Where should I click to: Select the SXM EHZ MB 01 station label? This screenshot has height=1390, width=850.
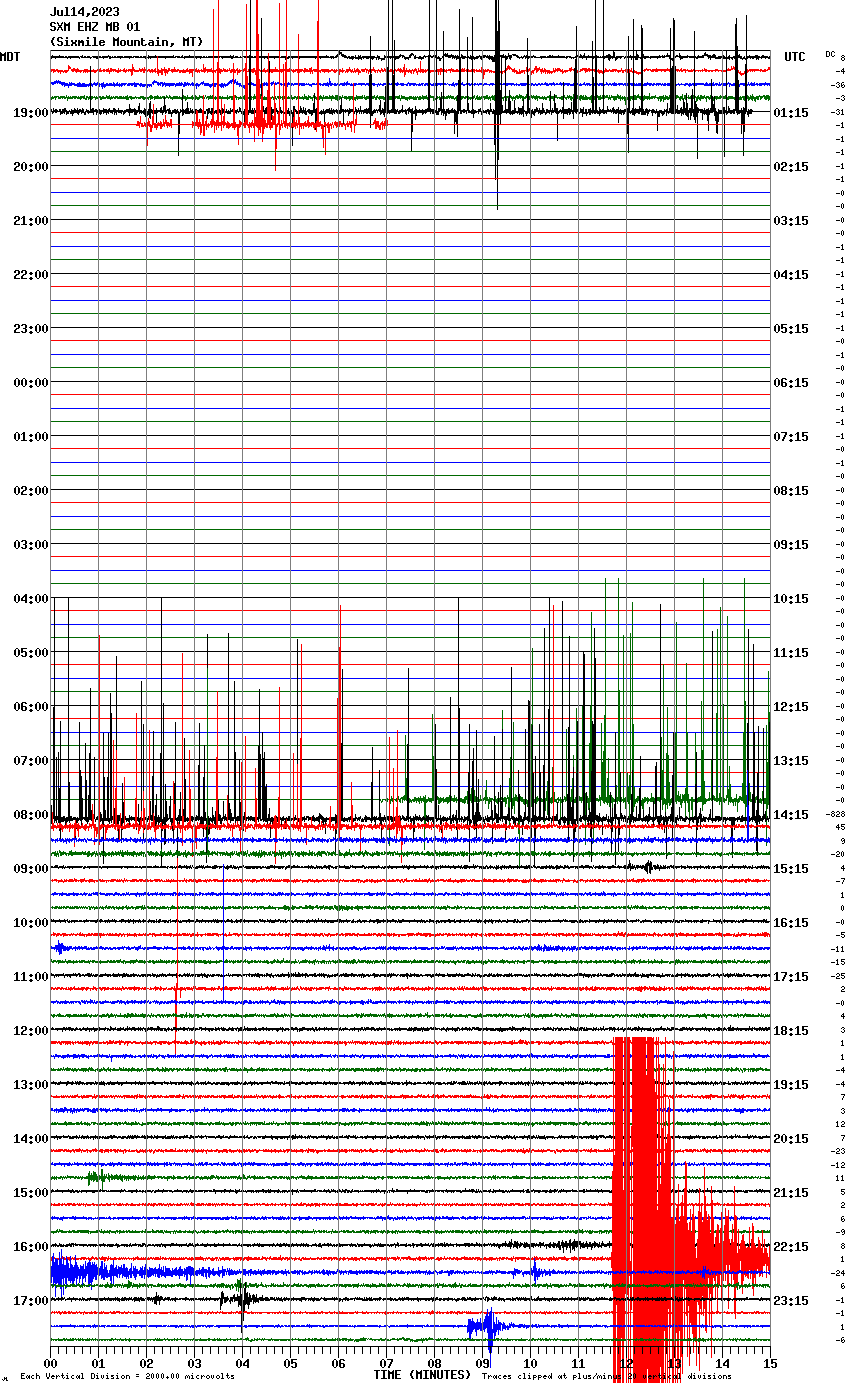[94, 27]
